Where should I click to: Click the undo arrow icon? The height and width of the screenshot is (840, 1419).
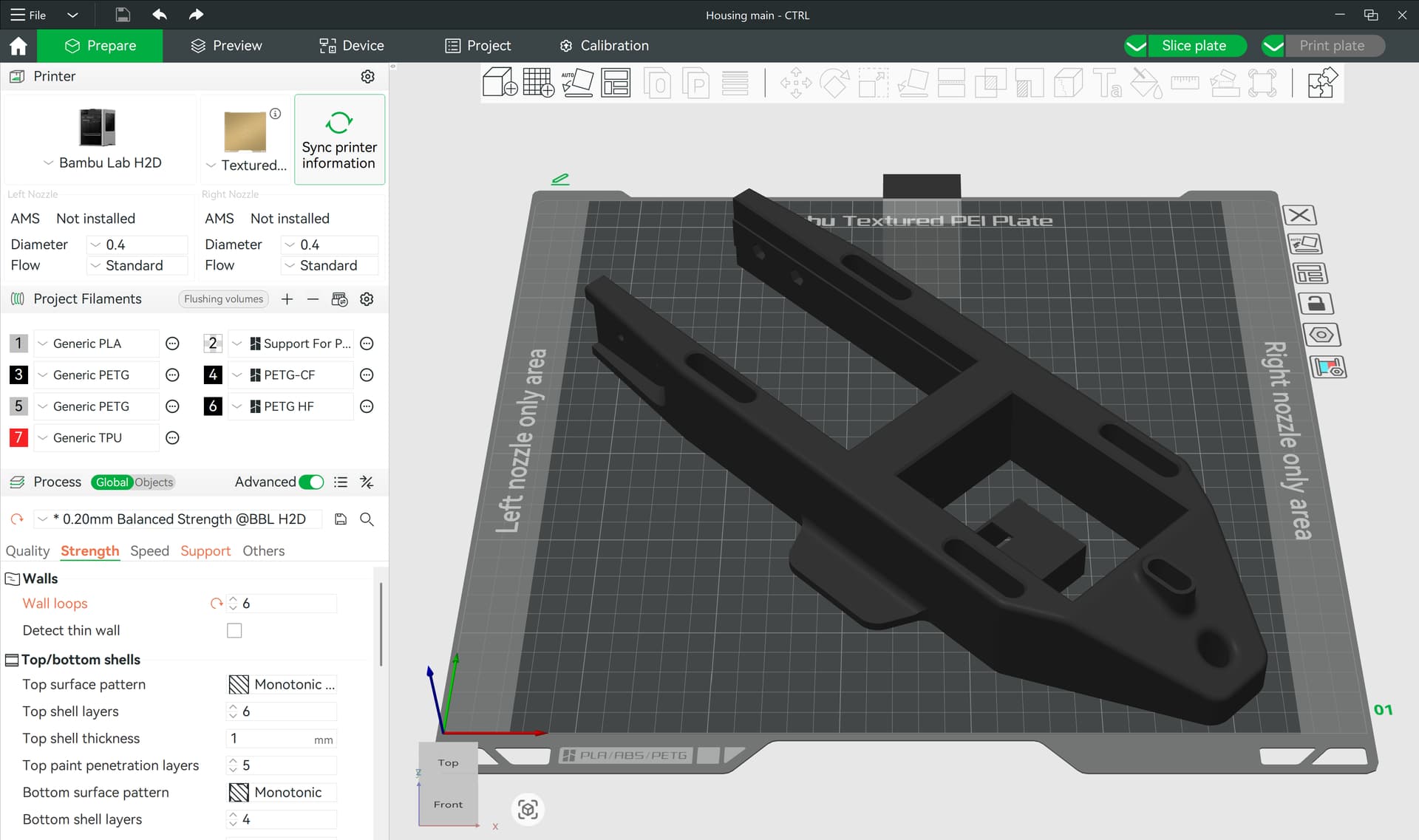click(160, 15)
